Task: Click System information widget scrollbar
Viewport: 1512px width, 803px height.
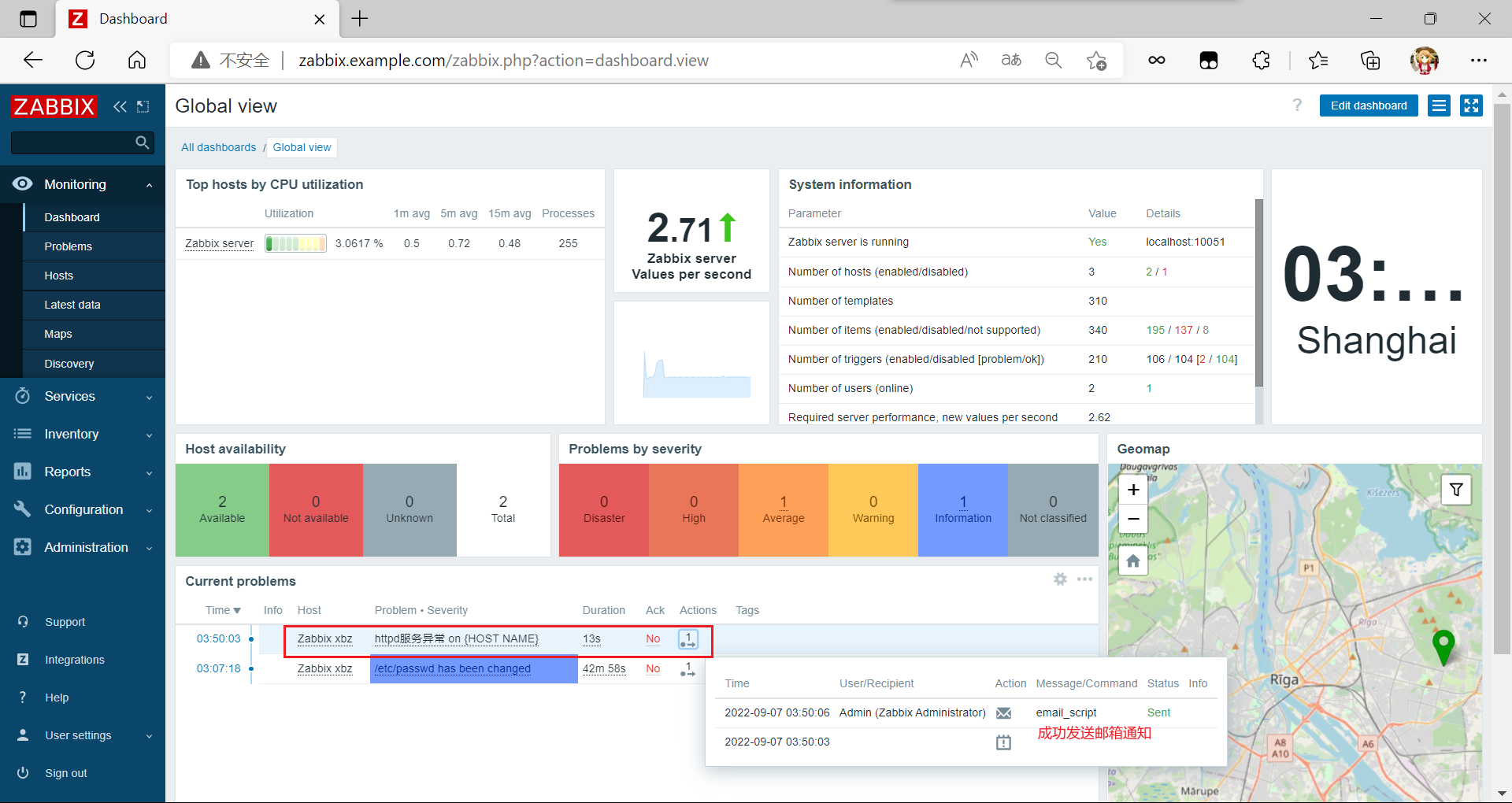Action: click(x=1258, y=292)
